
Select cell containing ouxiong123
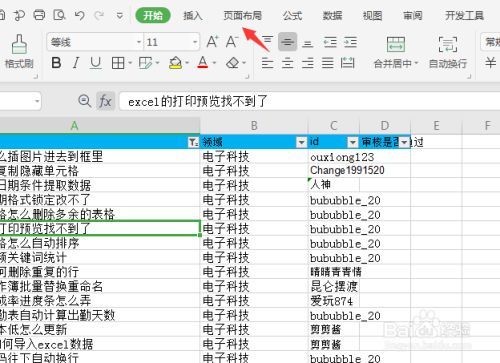334,157
